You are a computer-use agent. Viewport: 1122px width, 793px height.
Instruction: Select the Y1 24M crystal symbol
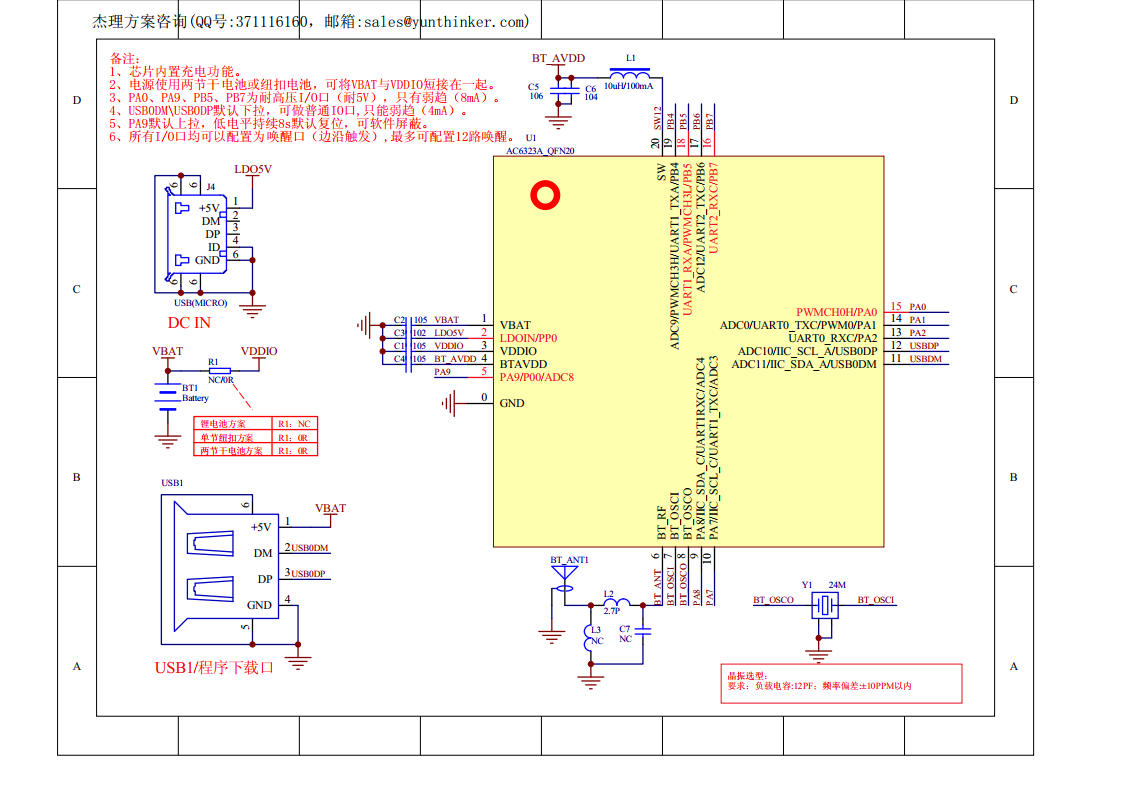824,606
